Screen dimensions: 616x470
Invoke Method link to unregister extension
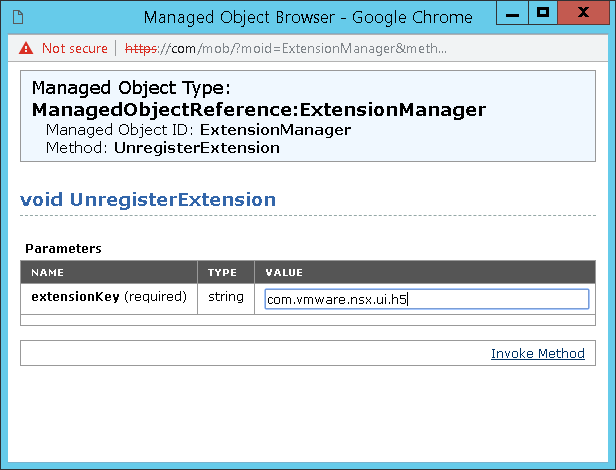537,353
